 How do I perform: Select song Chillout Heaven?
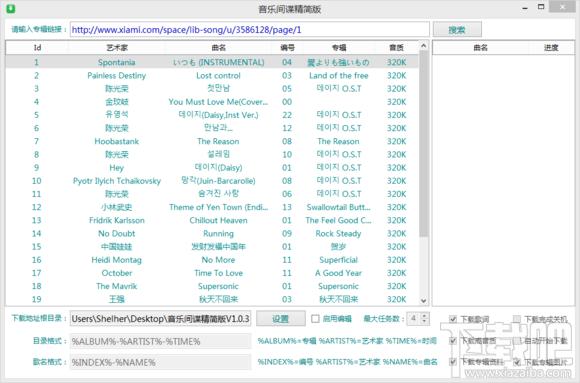click(218, 220)
